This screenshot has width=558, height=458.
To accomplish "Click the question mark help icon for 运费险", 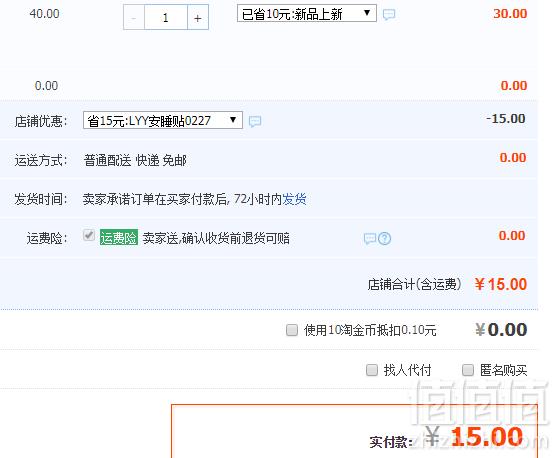I will pos(384,238).
